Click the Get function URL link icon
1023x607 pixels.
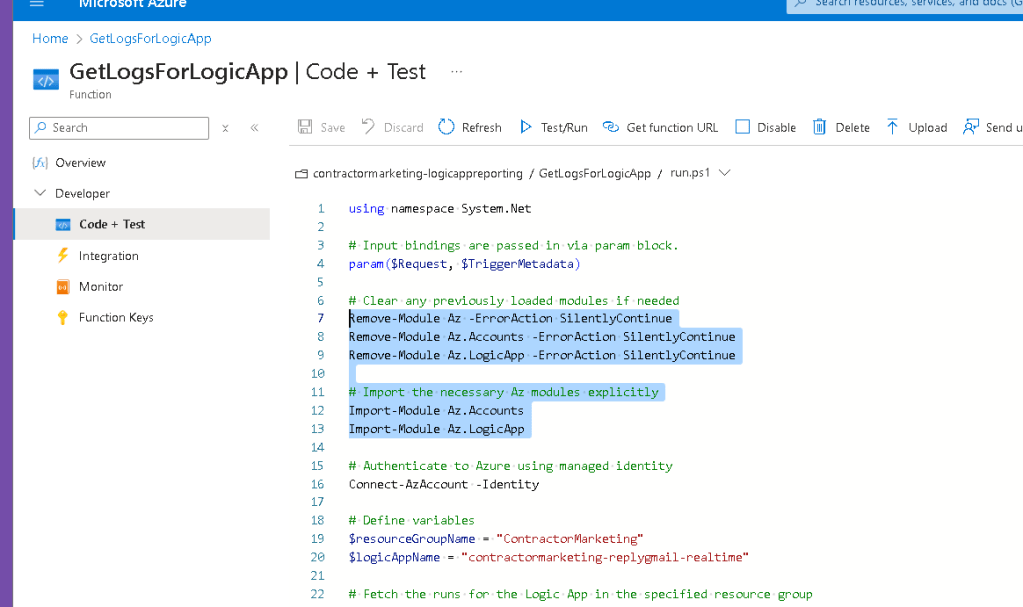611,127
